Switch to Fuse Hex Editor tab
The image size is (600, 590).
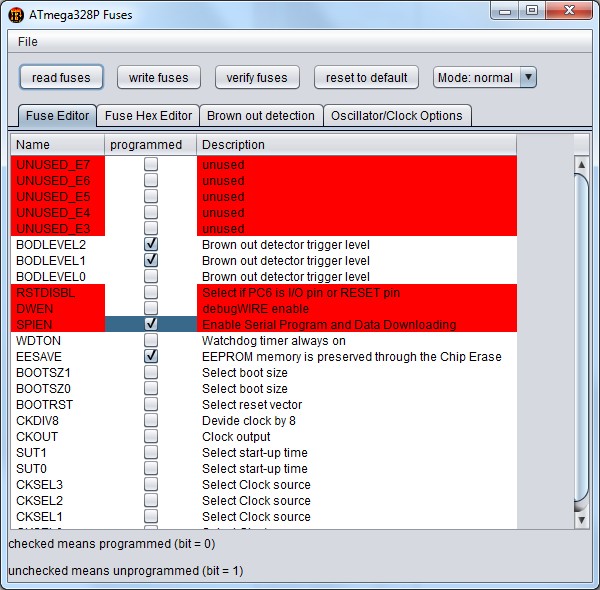click(x=148, y=116)
